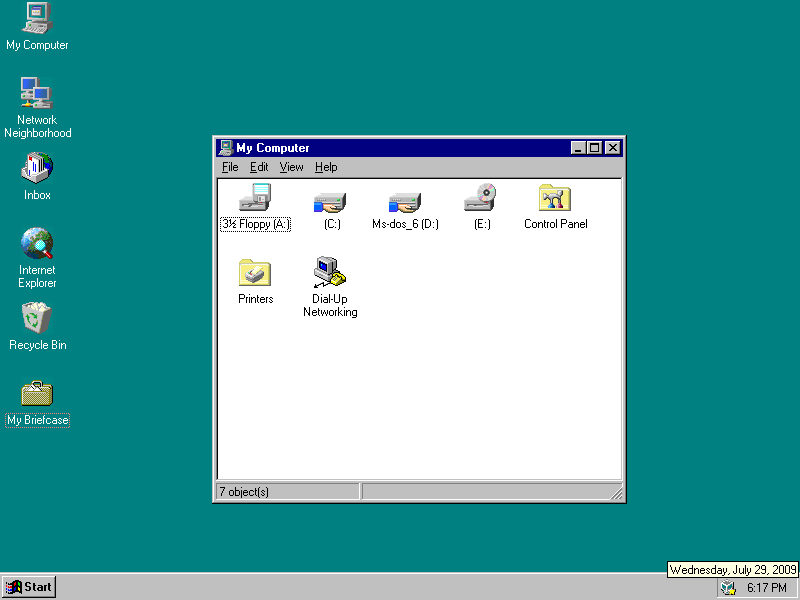The width and height of the screenshot is (800, 600).
Task: Select the Inbox desktop icon
Action: coord(37,168)
